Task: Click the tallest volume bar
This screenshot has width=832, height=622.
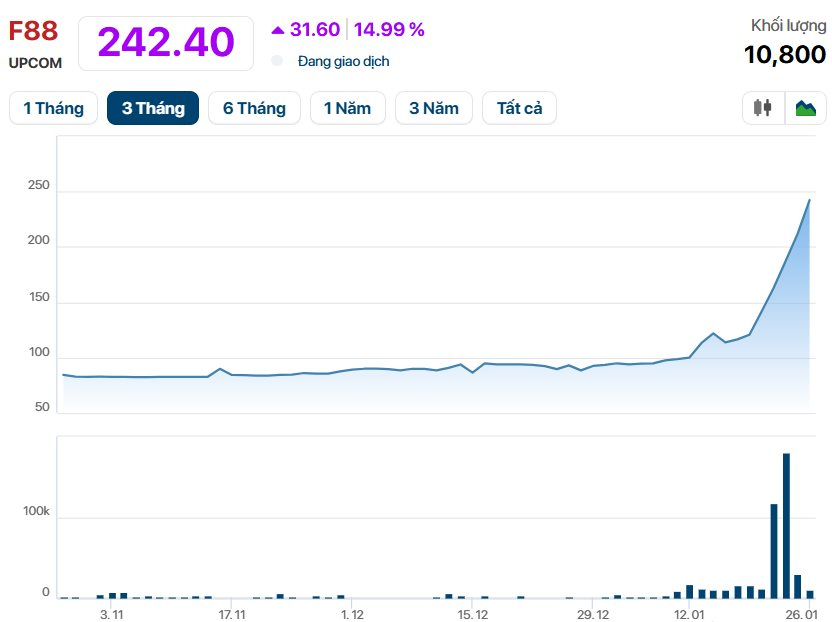Action: pyautogui.click(x=786, y=525)
